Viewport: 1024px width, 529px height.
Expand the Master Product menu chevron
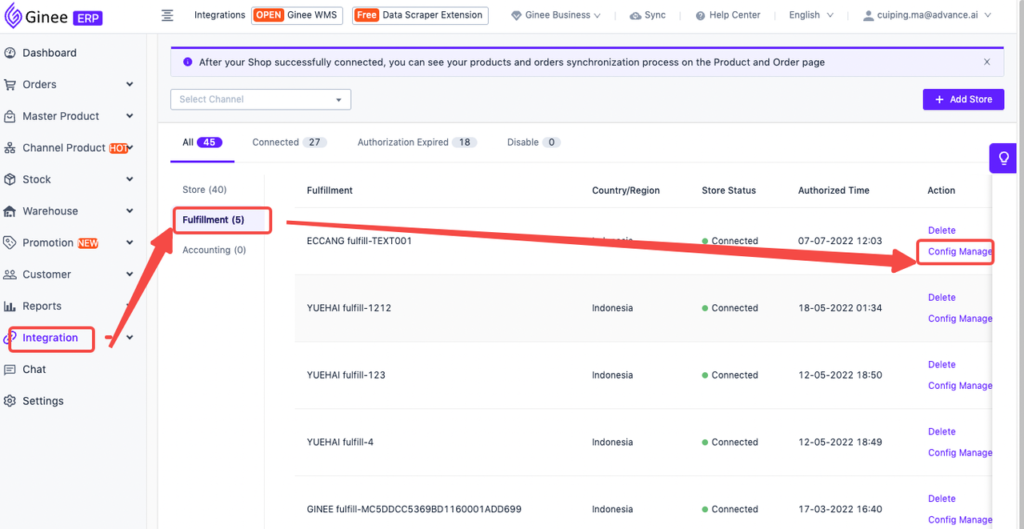pos(130,116)
